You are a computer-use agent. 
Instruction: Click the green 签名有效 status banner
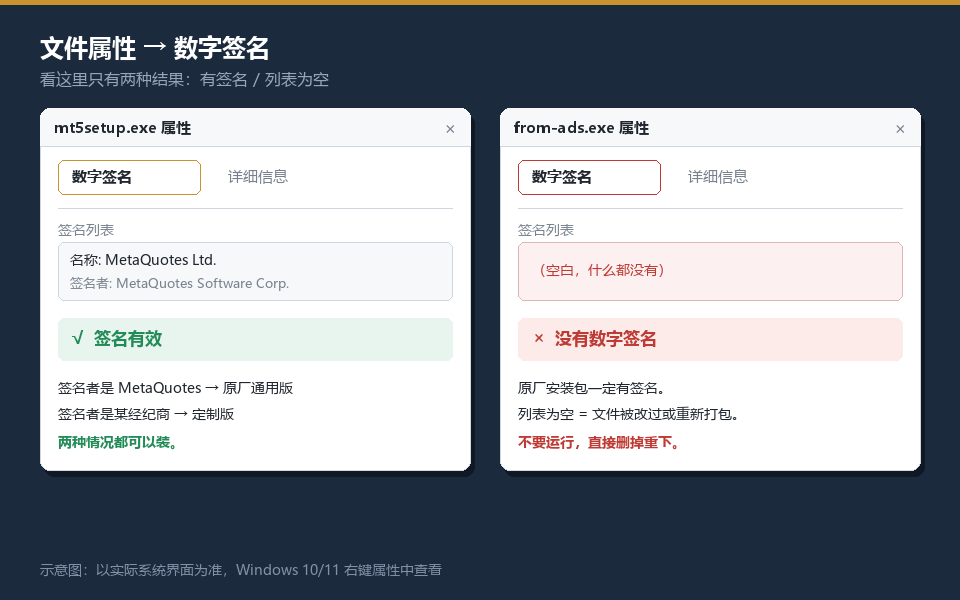tap(255, 339)
